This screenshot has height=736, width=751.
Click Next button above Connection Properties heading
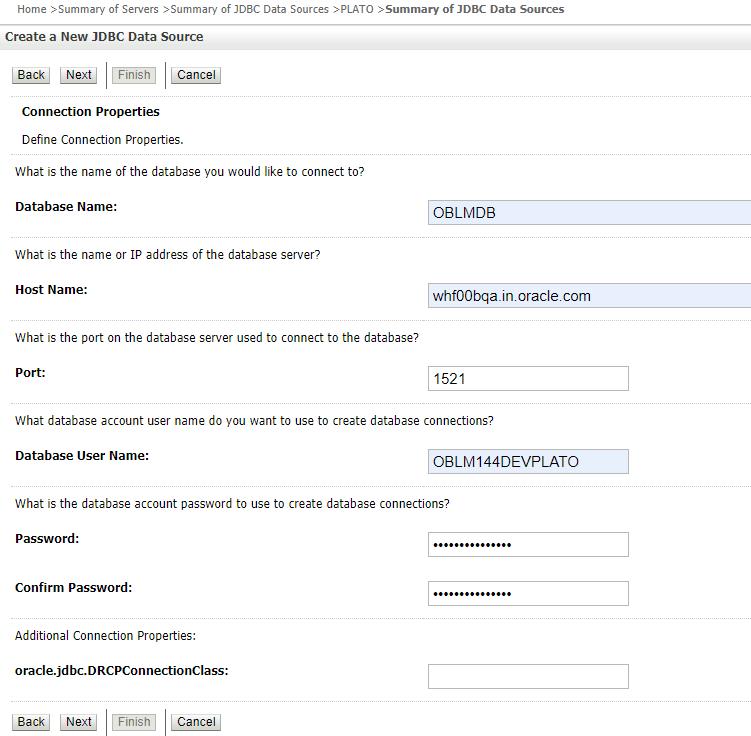79,75
